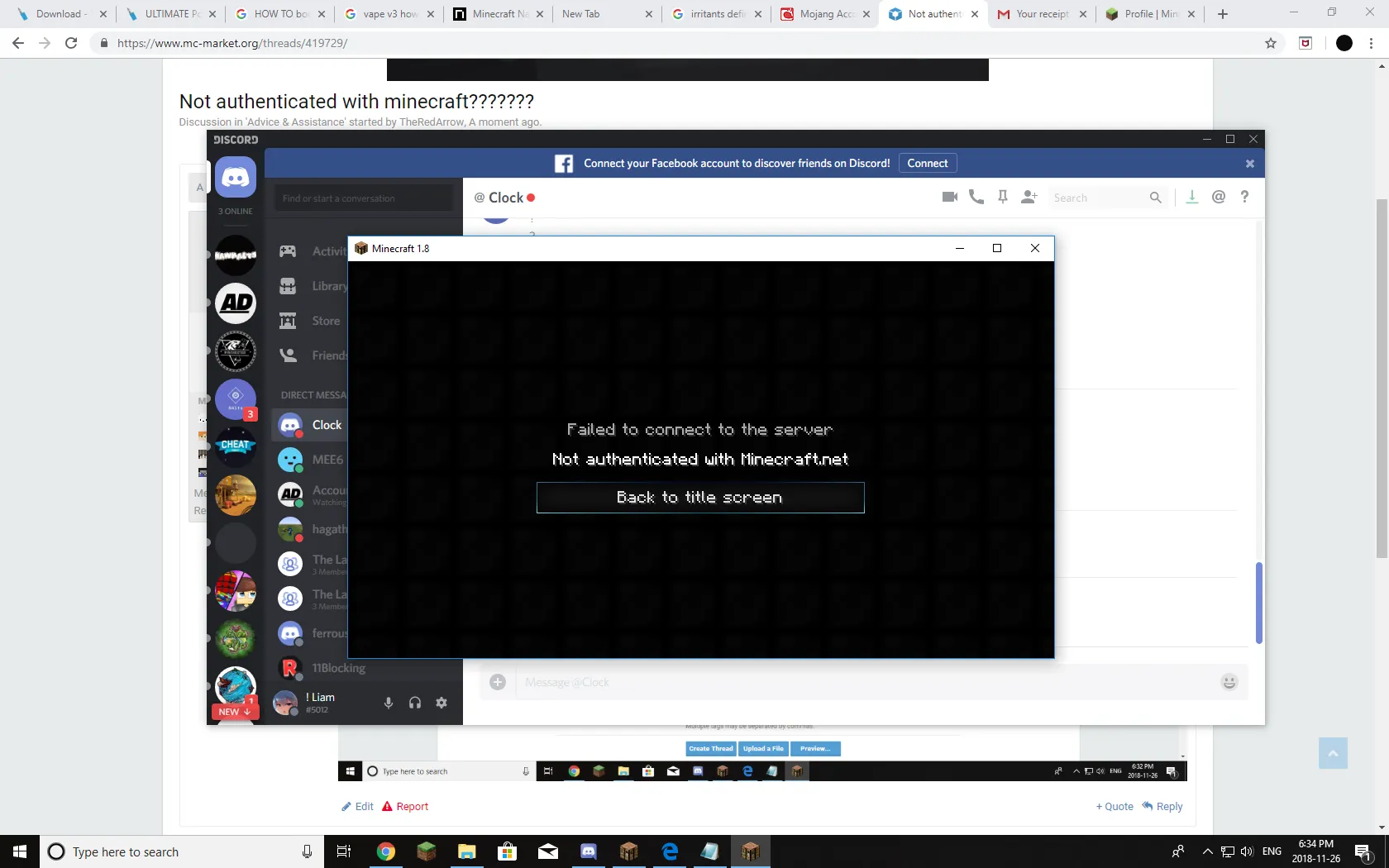Start a voice call with Clock
The image size is (1389, 868).
pyautogui.click(x=976, y=197)
